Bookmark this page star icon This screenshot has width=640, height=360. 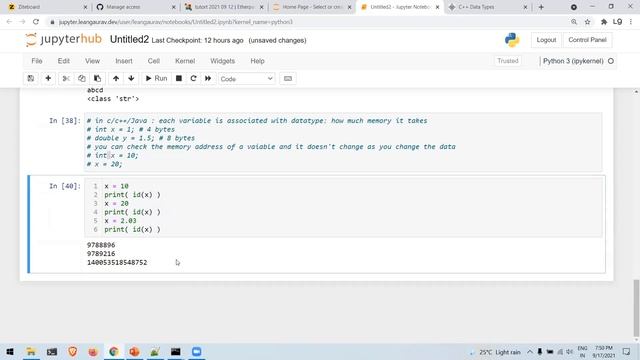[x=588, y=22]
